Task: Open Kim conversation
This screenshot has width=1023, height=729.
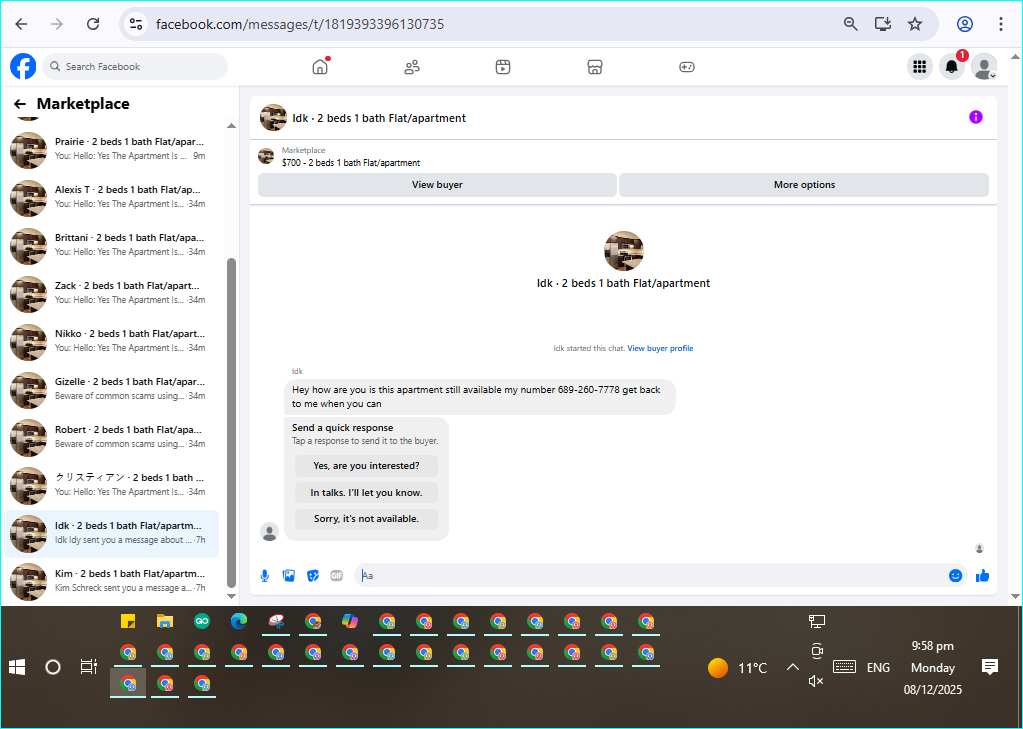Action: [x=111, y=581]
